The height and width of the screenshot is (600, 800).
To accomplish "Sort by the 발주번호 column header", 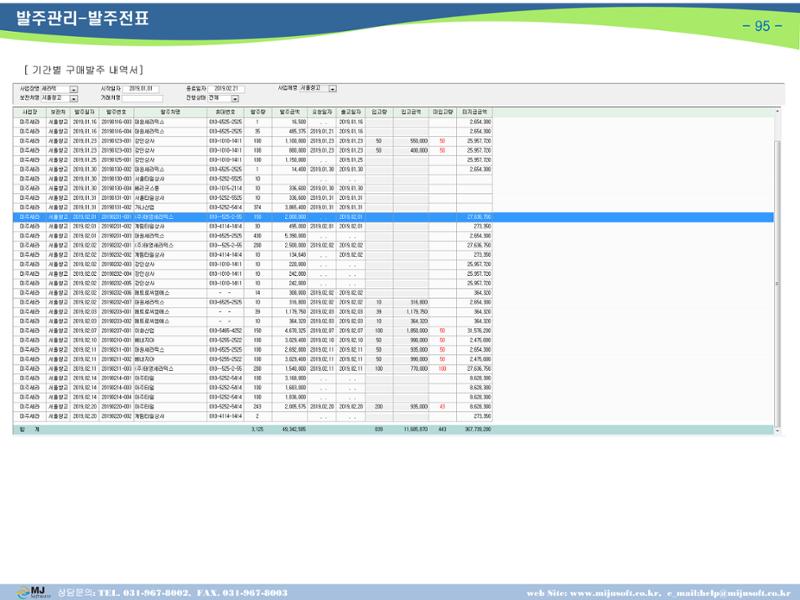I will point(116,112).
